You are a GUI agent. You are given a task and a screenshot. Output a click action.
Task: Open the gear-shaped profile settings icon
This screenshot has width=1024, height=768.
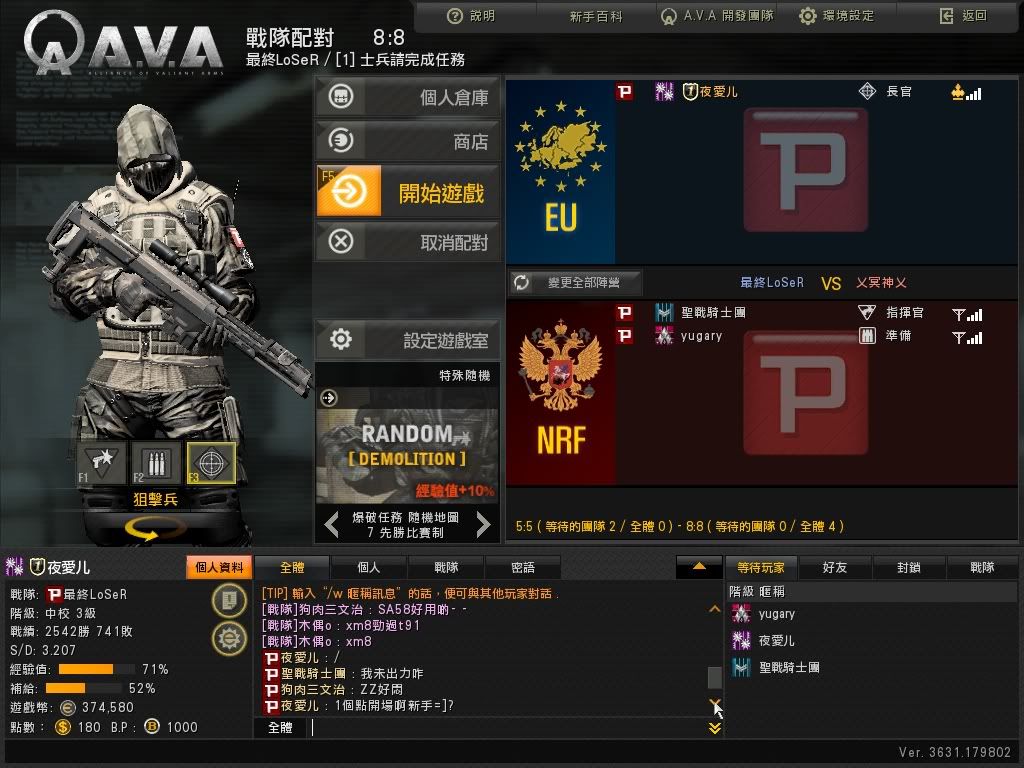click(229, 637)
